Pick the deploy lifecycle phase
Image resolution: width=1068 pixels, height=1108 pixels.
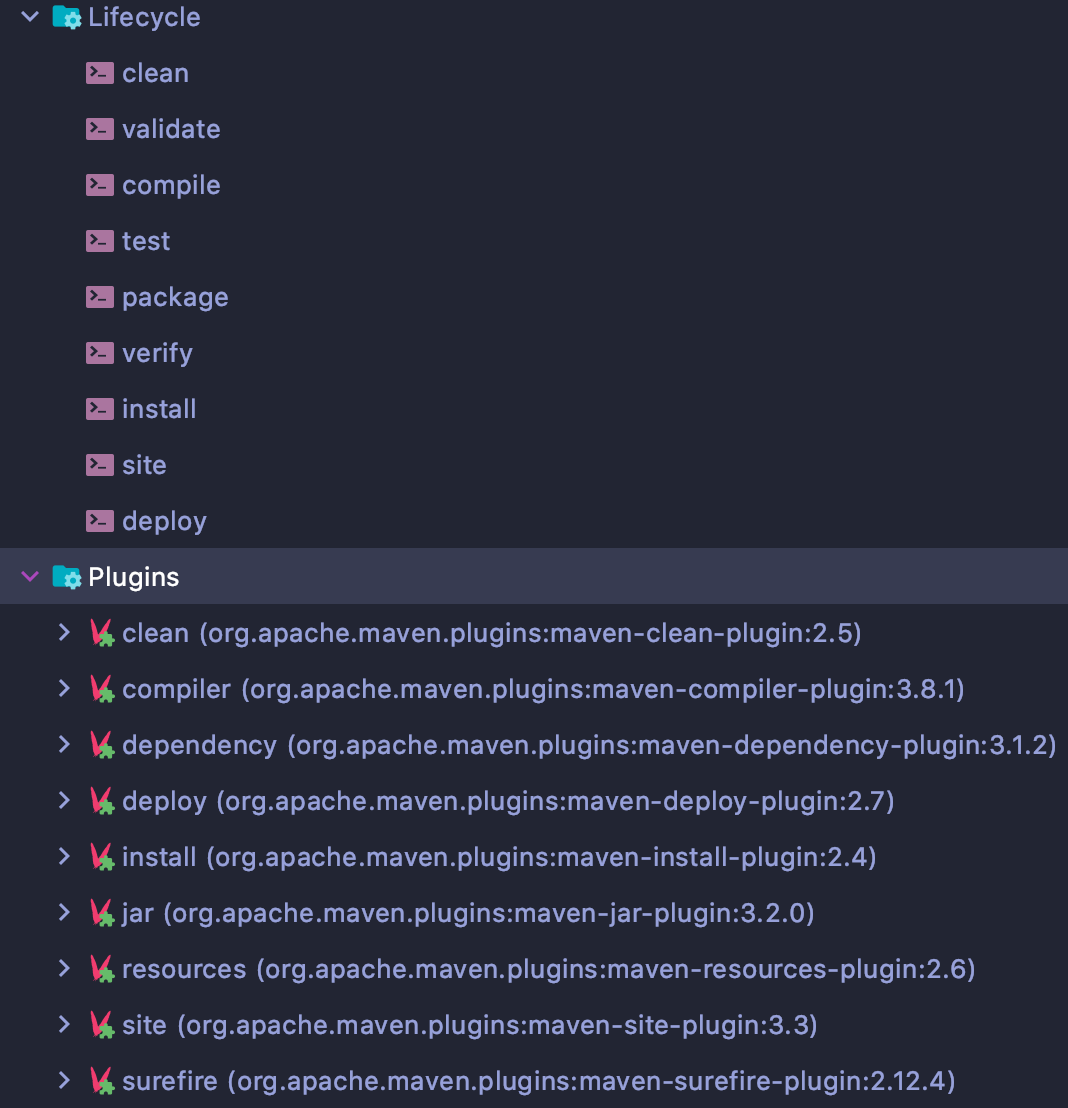click(x=164, y=521)
